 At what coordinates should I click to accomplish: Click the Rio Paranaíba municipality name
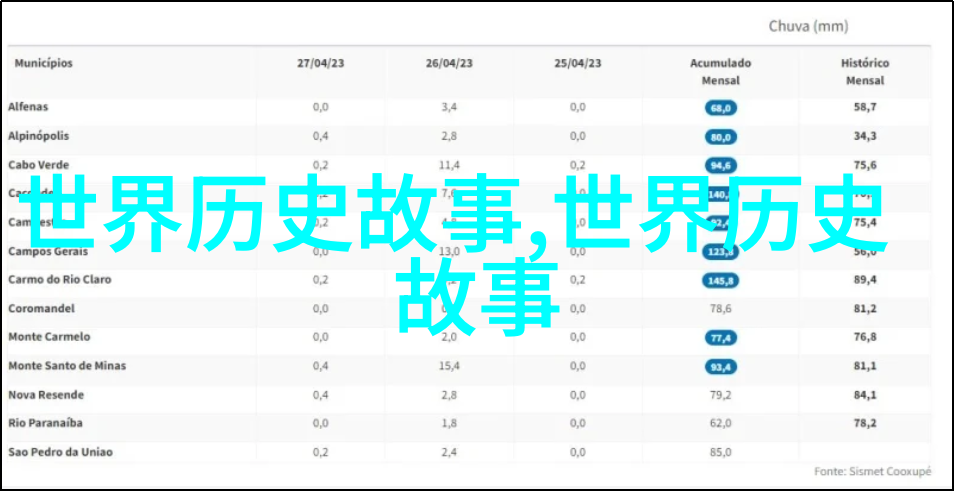pyautogui.click(x=46, y=424)
